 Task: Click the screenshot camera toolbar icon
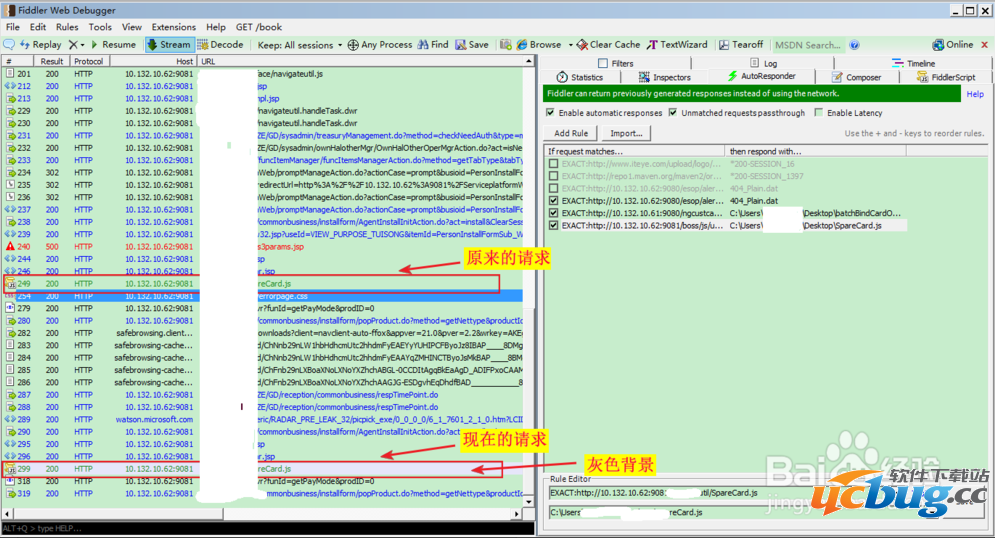[506, 44]
